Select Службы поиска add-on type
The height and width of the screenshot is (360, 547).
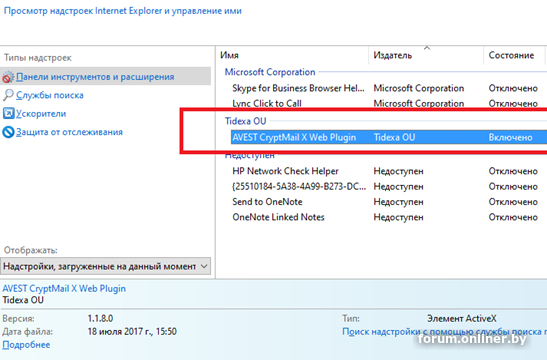[50, 95]
